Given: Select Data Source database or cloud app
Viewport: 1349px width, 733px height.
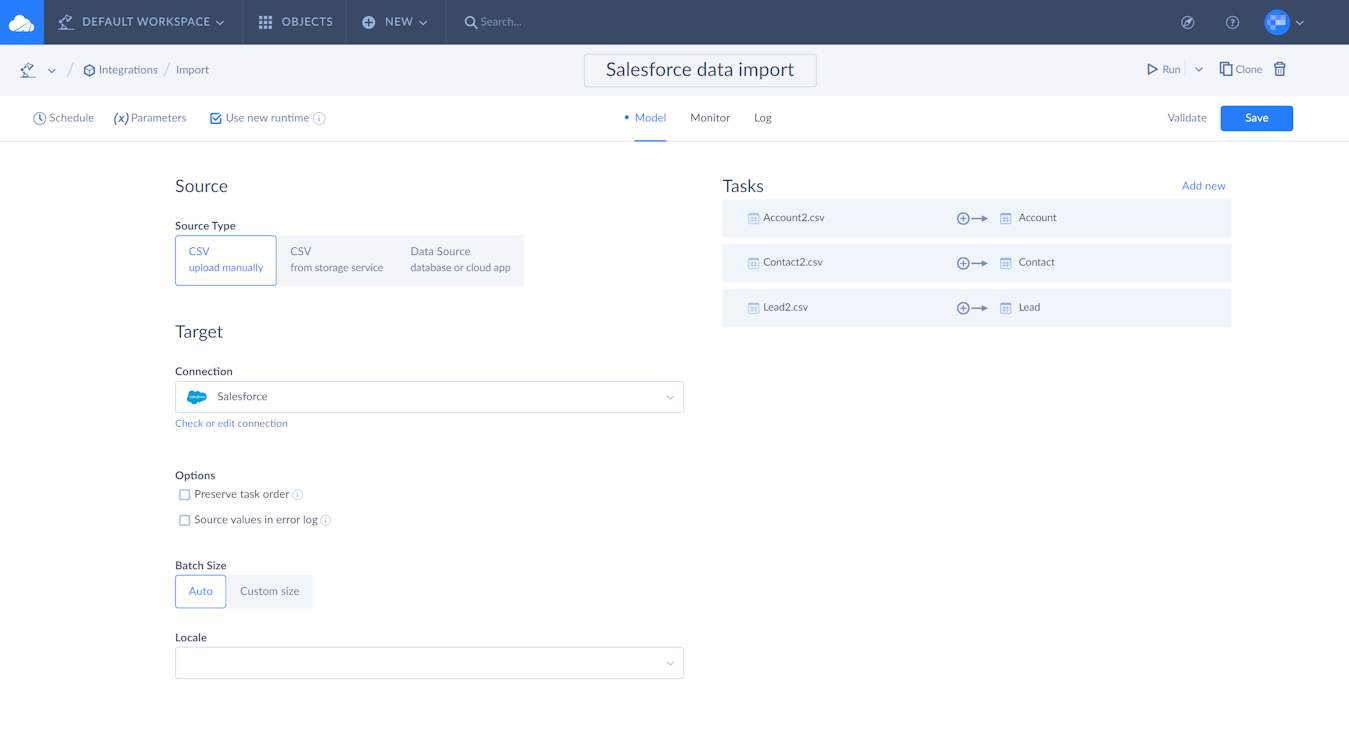Looking at the screenshot, I should [460, 260].
